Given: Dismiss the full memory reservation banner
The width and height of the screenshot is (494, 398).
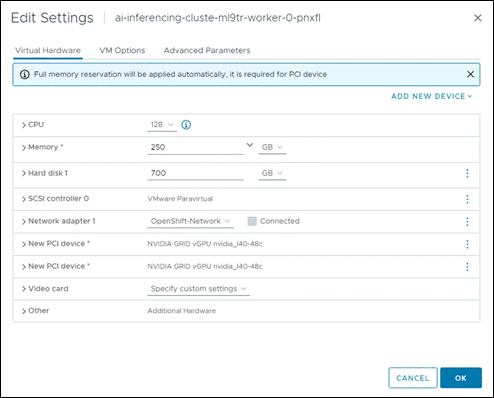Looking at the screenshot, I should (470, 74).
